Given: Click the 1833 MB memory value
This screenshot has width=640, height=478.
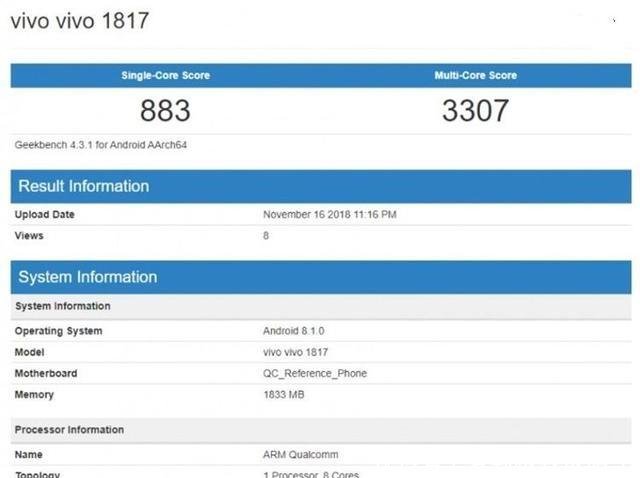Looking at the screenshot, I should 284,395.
